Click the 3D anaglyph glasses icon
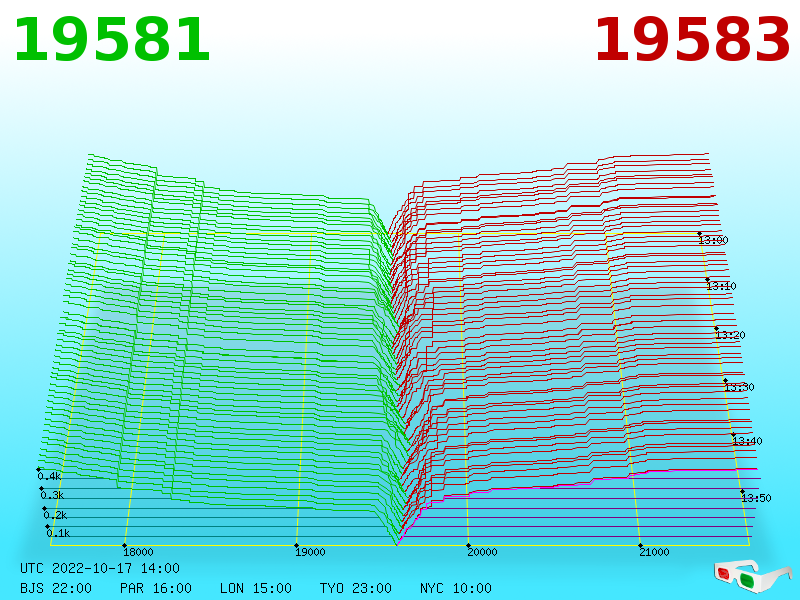The height and width of the screenshot is (600, 800). coord(753,576)
